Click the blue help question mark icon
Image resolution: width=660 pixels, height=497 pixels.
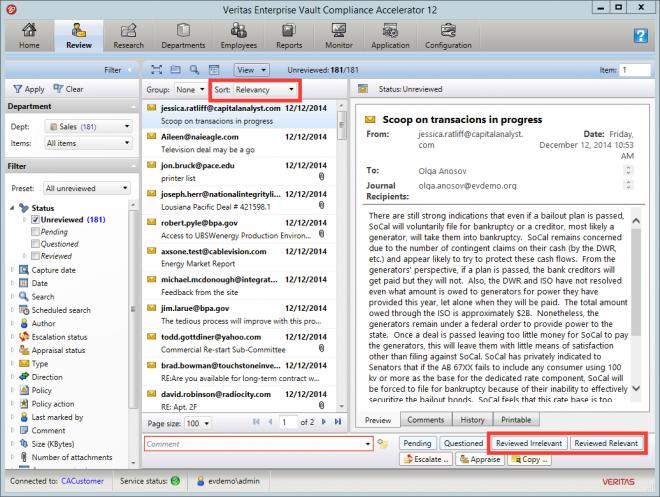pos(640,36)
